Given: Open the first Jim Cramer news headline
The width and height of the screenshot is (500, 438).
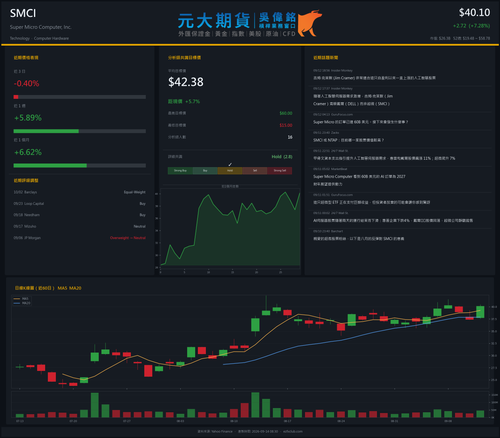Looking at the screenshot, I should (x=374, y=78).
